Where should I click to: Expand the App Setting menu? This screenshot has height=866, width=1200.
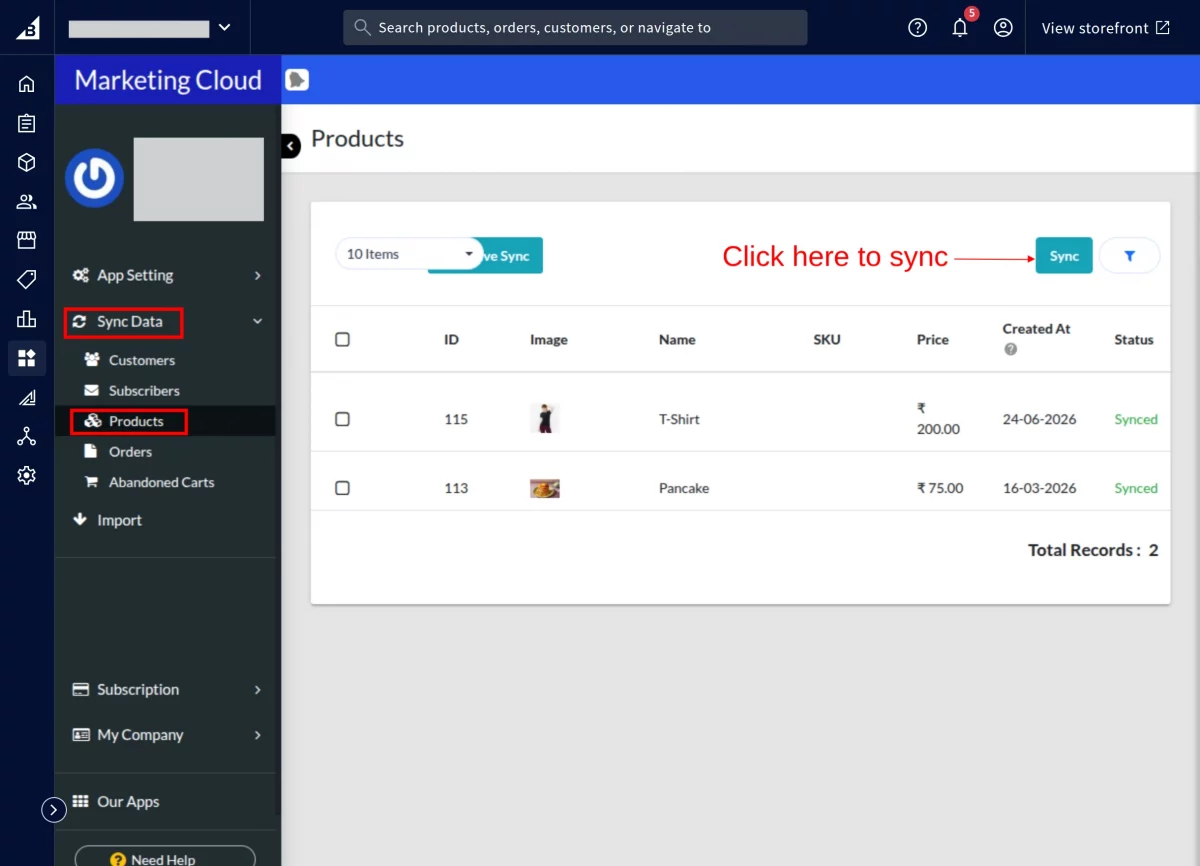(166, 275)
